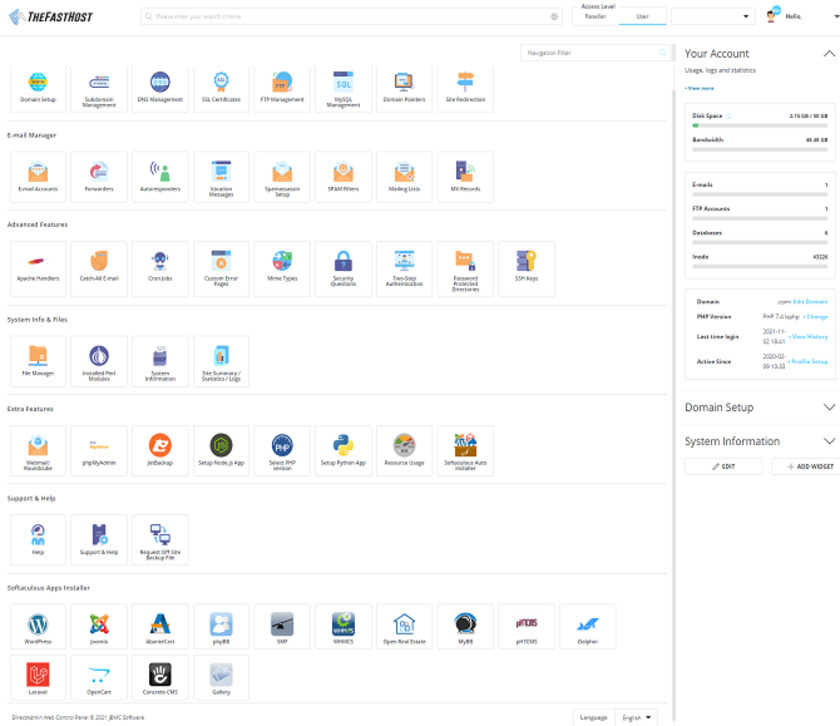Viewport: 840px width, 726px height.
Task: Open Two-Step Authentication
Action: point(404,268)
